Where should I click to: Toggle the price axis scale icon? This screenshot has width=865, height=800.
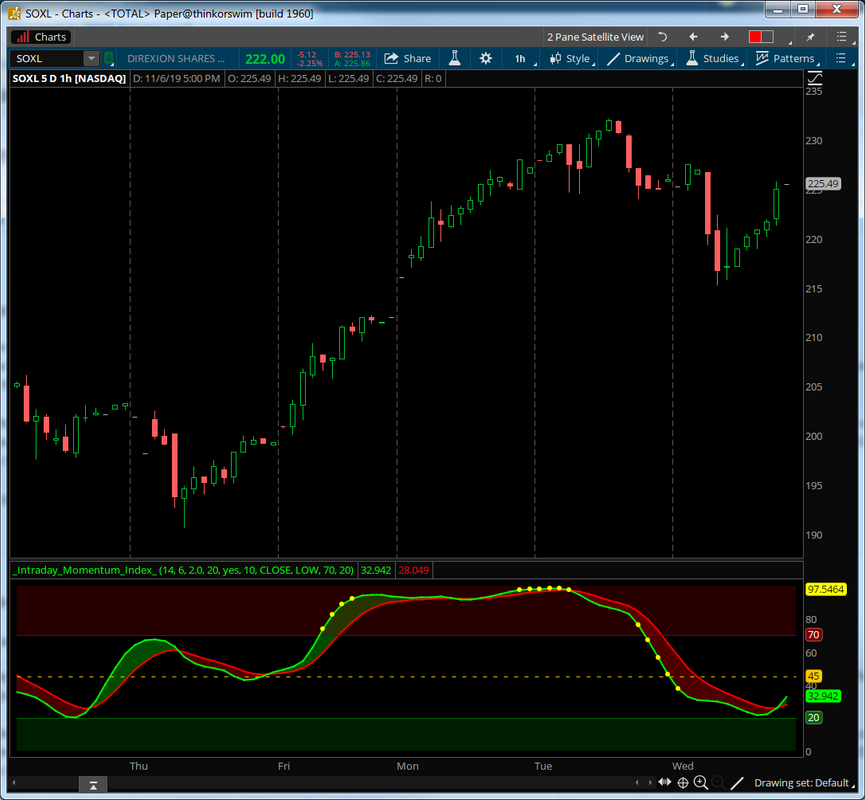point(815,78)
